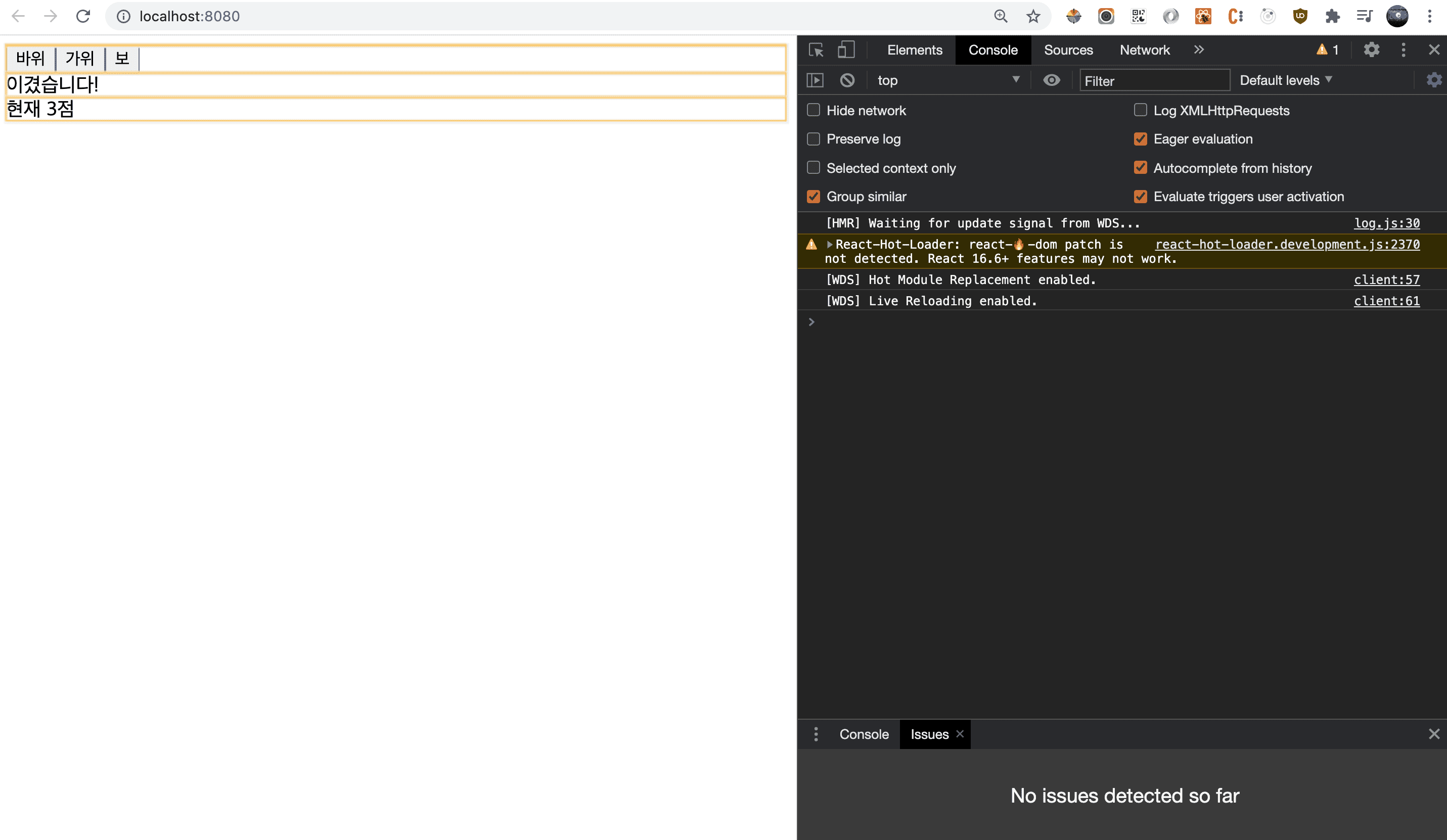Open the Extensions puzzle icon
This screenshot has height=840, width=1447.
pyautogui.click(x=1332, y=16)
